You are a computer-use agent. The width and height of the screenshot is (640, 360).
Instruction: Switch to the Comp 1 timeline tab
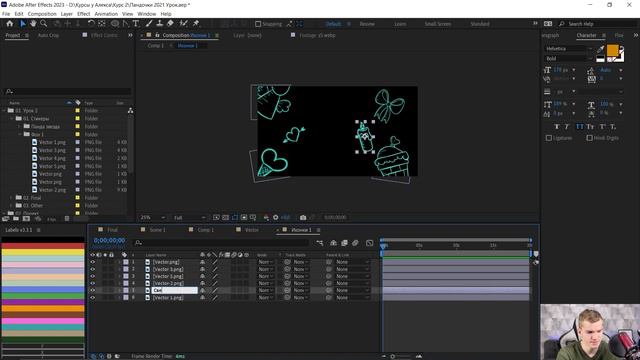tap(205, 230)
